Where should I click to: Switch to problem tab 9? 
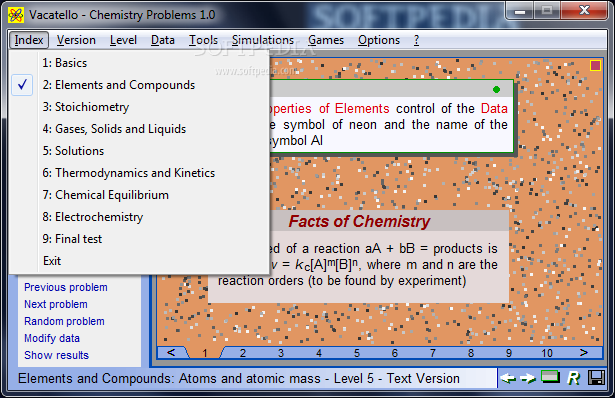[x=509, y=353]
